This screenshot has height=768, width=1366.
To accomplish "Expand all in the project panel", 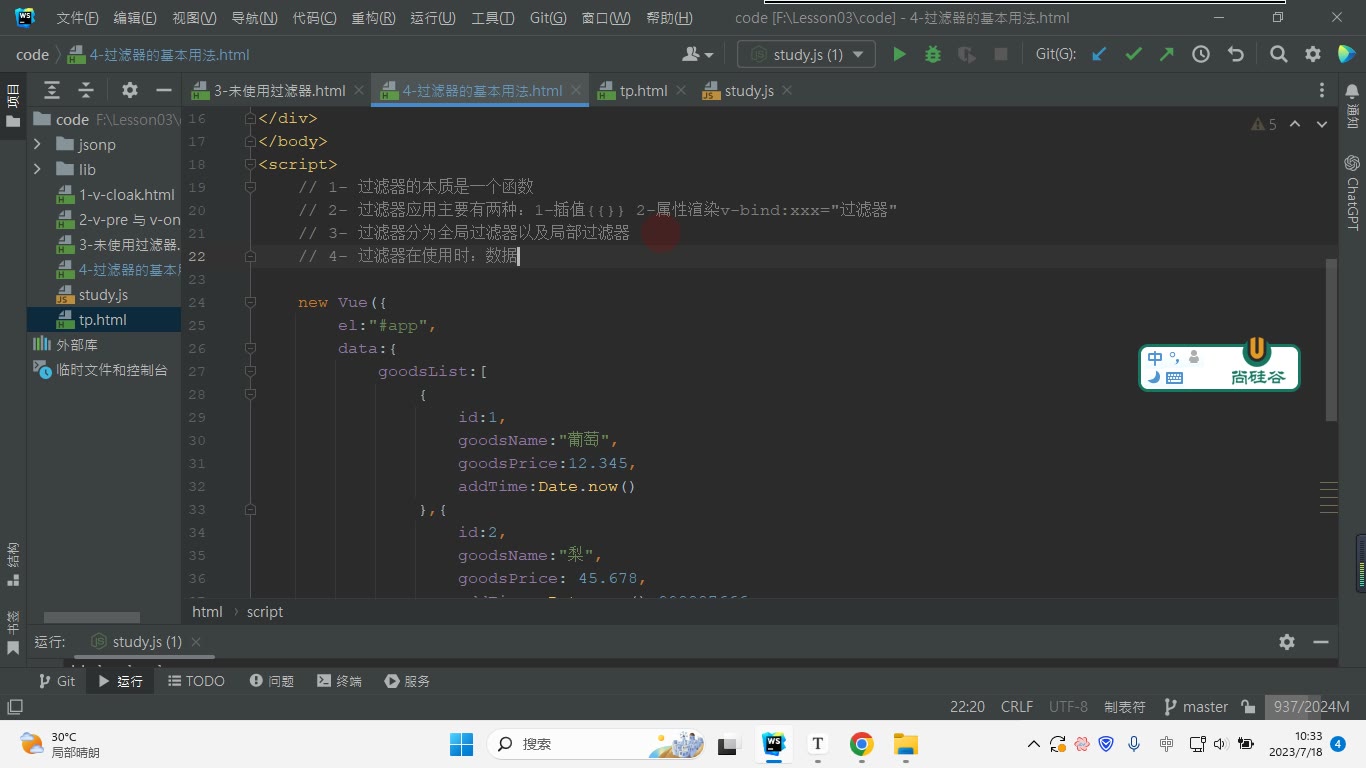I will pos(52,90).
